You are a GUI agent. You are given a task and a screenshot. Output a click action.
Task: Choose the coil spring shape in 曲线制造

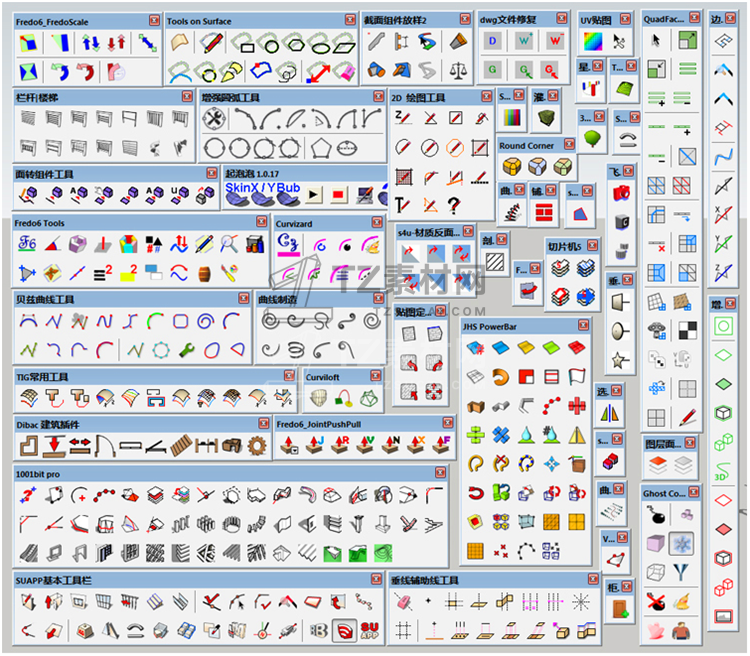pos(297,350)
